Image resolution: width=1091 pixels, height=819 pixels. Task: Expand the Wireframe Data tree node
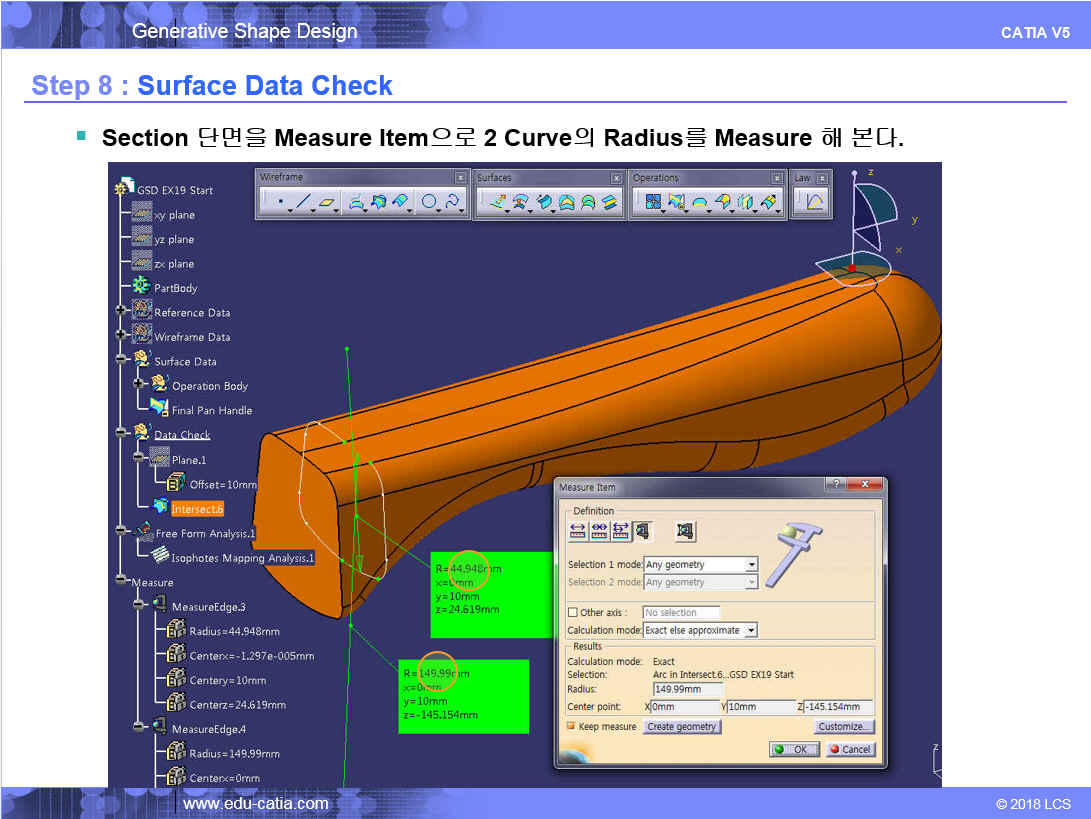click(122, 336)
